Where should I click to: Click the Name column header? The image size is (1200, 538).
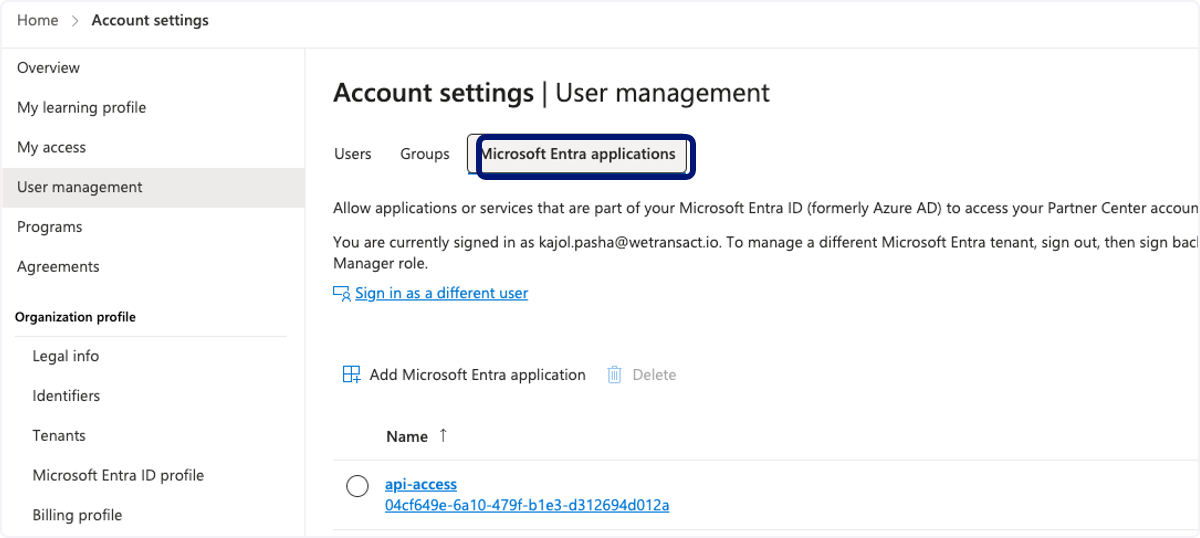coord(407,437)
